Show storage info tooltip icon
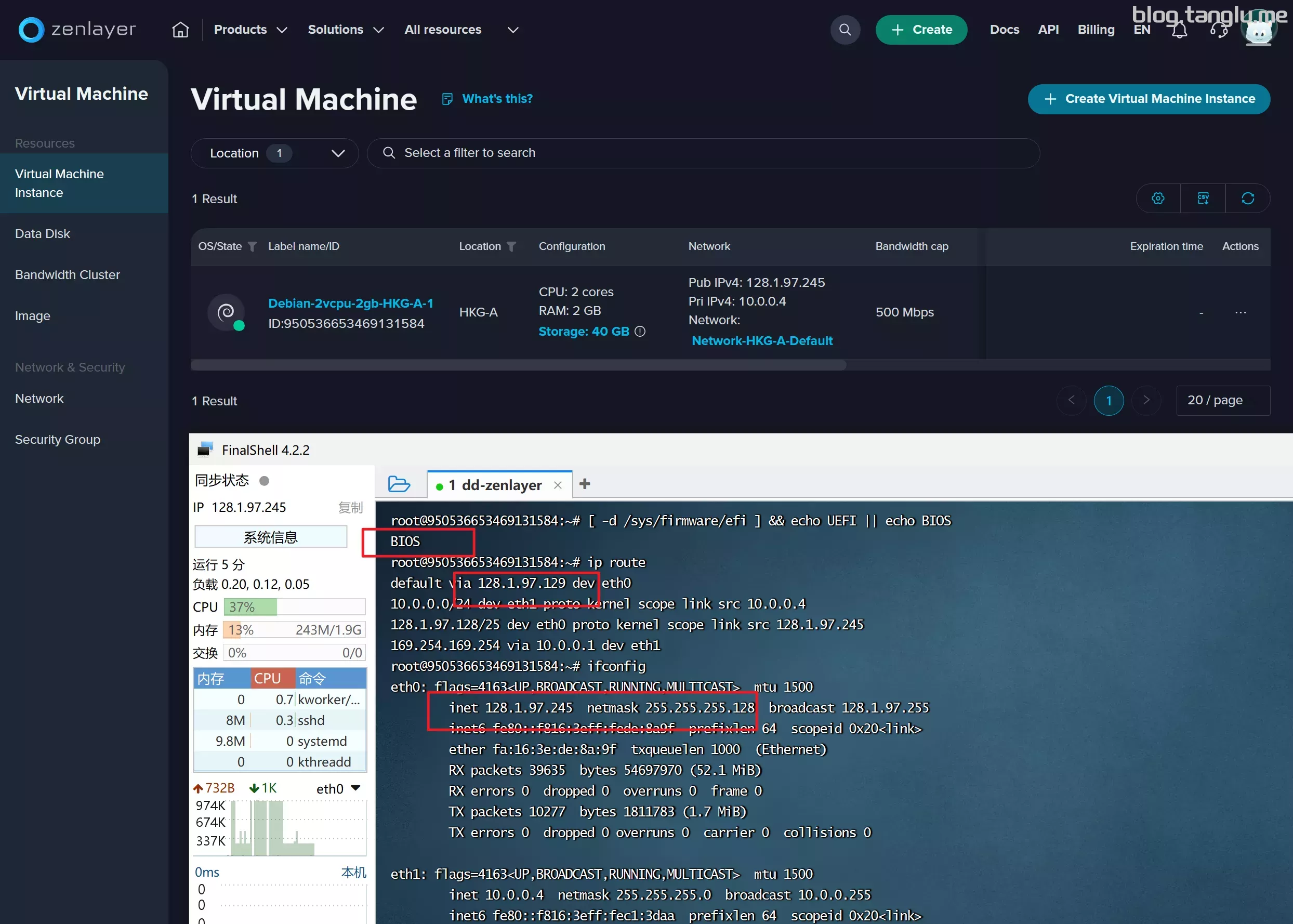Viewport: 1293px width, 924px height. coord(640,331)
